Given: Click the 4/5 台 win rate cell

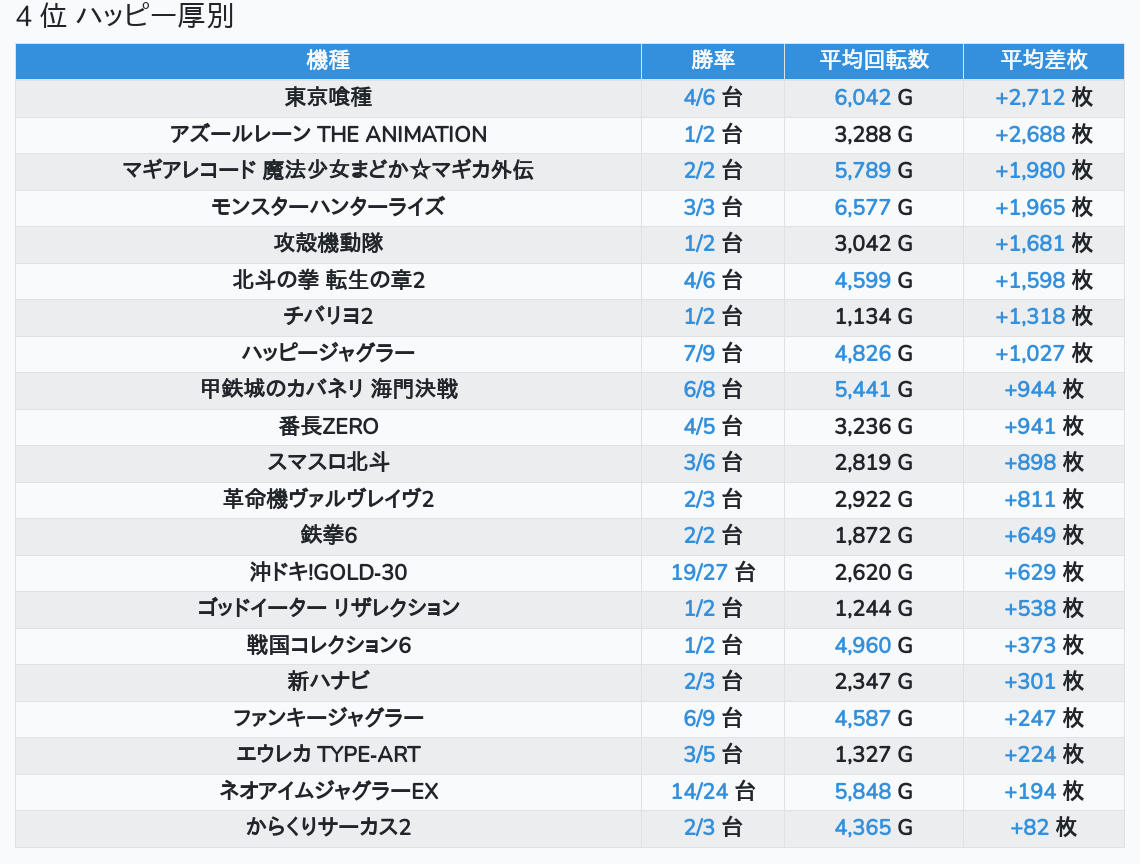Looking at the screenshot, I should 712,426.
